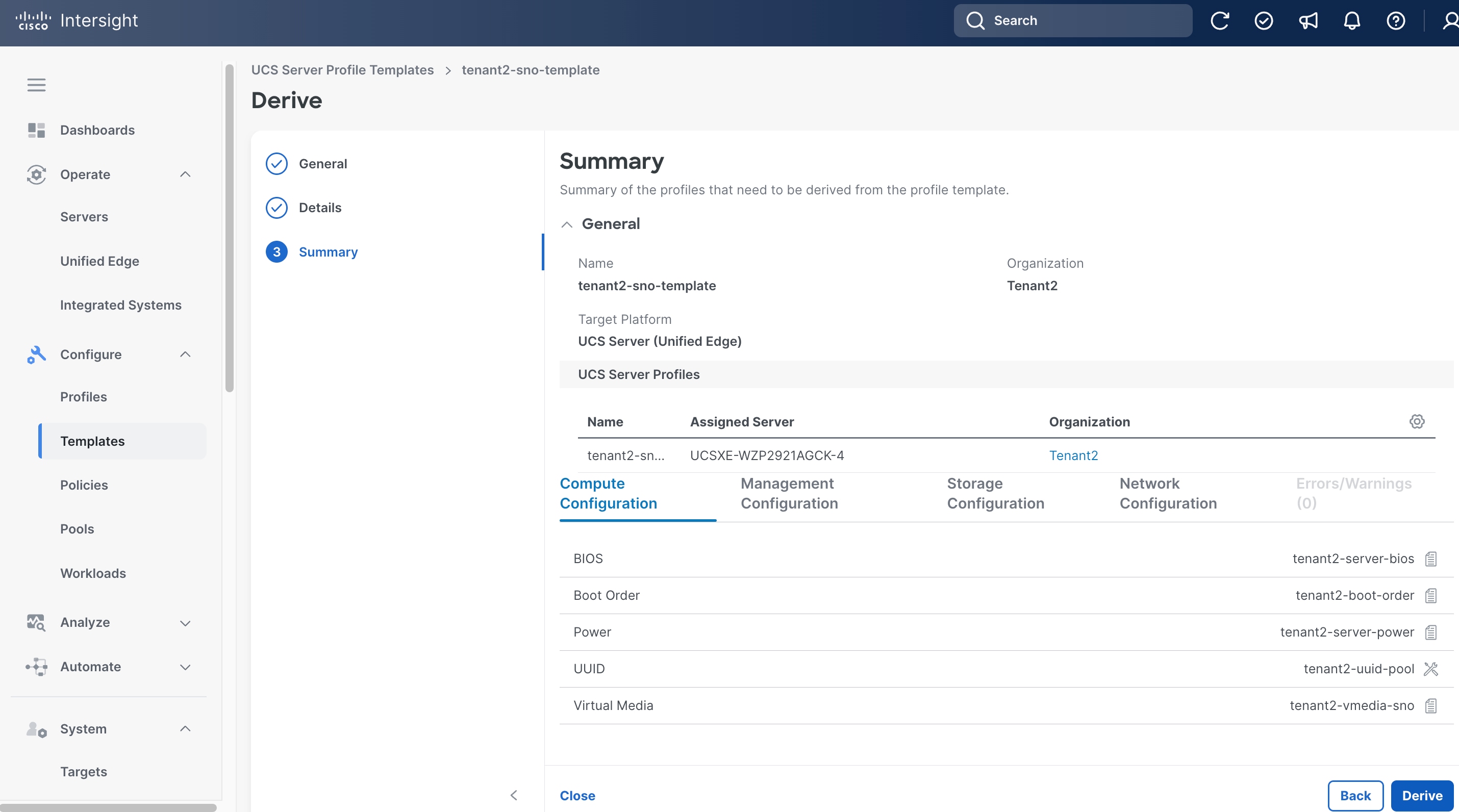Go to the General wizard step
This screenshot has height=812, width=1459.
point(323,164)
